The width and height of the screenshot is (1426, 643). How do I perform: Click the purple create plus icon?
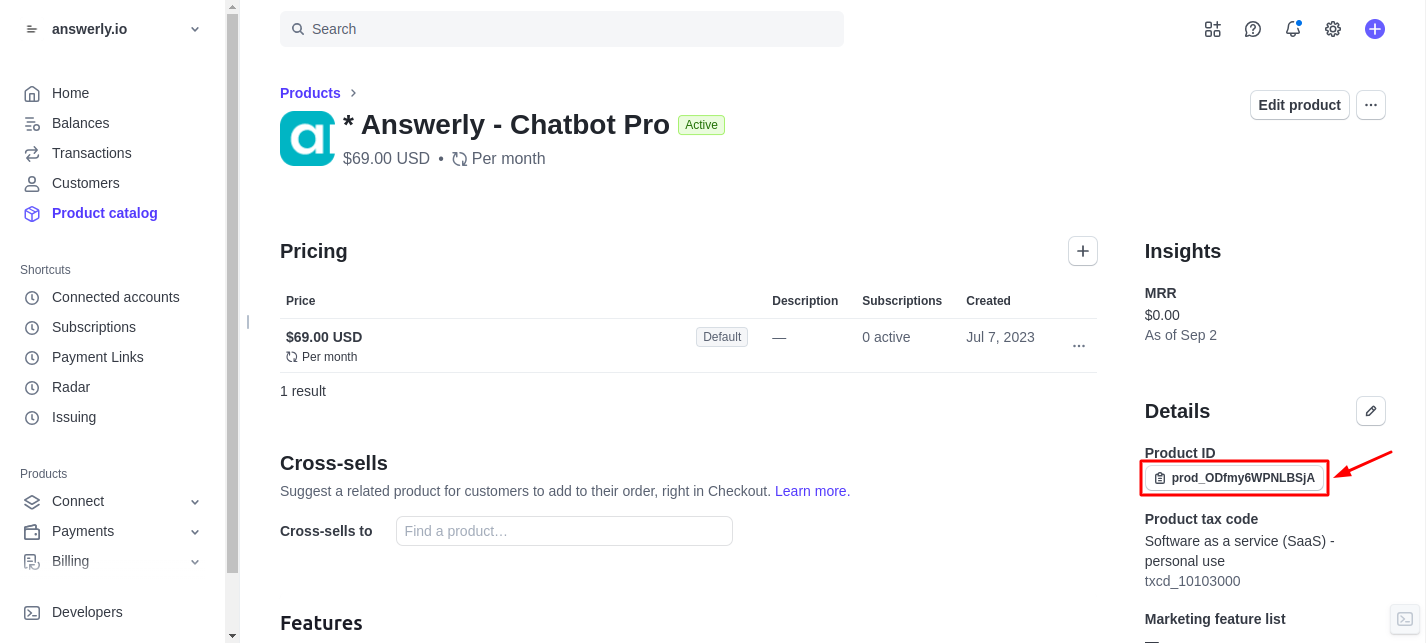[x=1375, y=29]
